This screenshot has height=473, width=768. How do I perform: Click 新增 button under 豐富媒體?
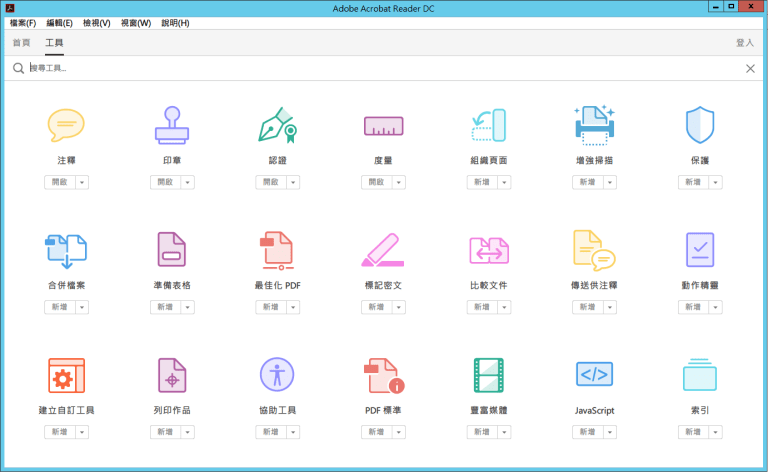click(482, 432)
